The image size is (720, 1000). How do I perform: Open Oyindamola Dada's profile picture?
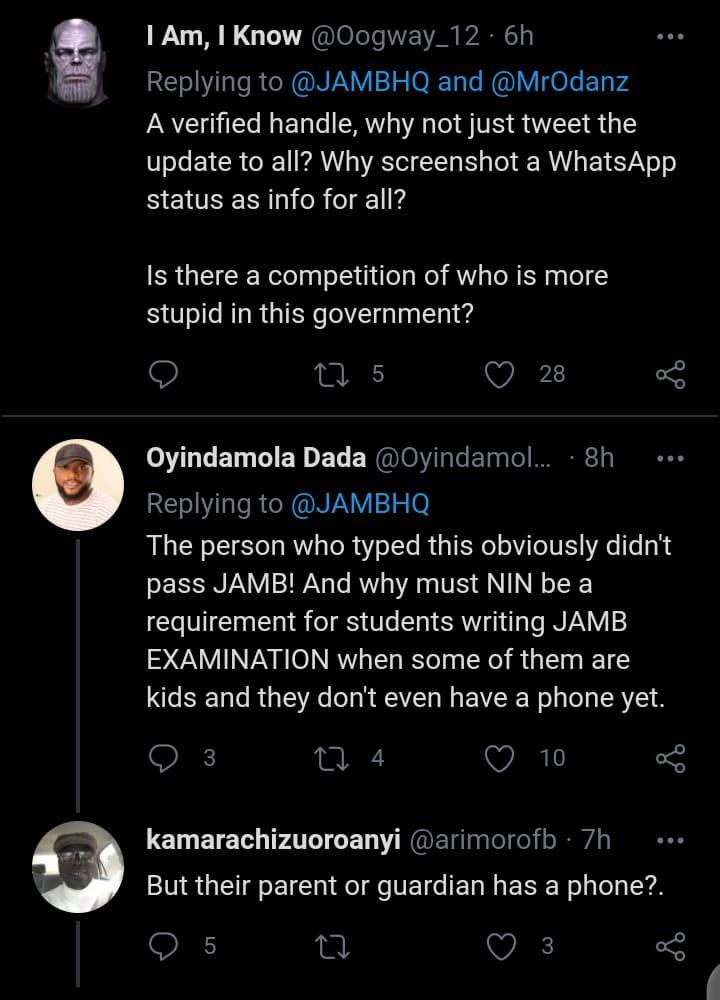[79, 484]
